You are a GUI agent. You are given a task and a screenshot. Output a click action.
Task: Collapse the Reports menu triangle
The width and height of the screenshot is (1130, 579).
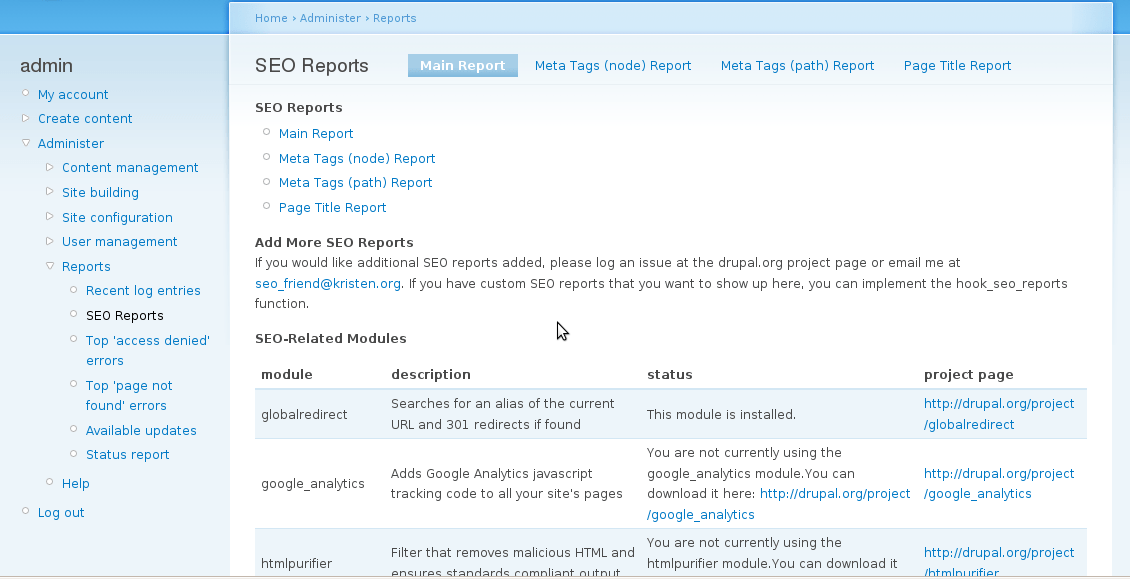[50, 265]
